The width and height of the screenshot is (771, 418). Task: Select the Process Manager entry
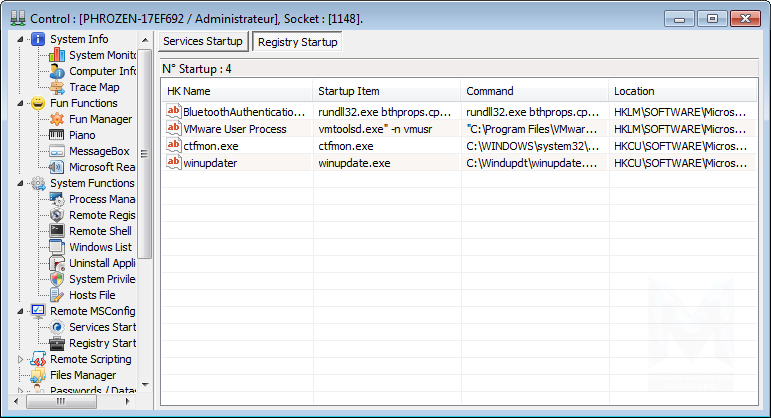click(x=101, y=199)
